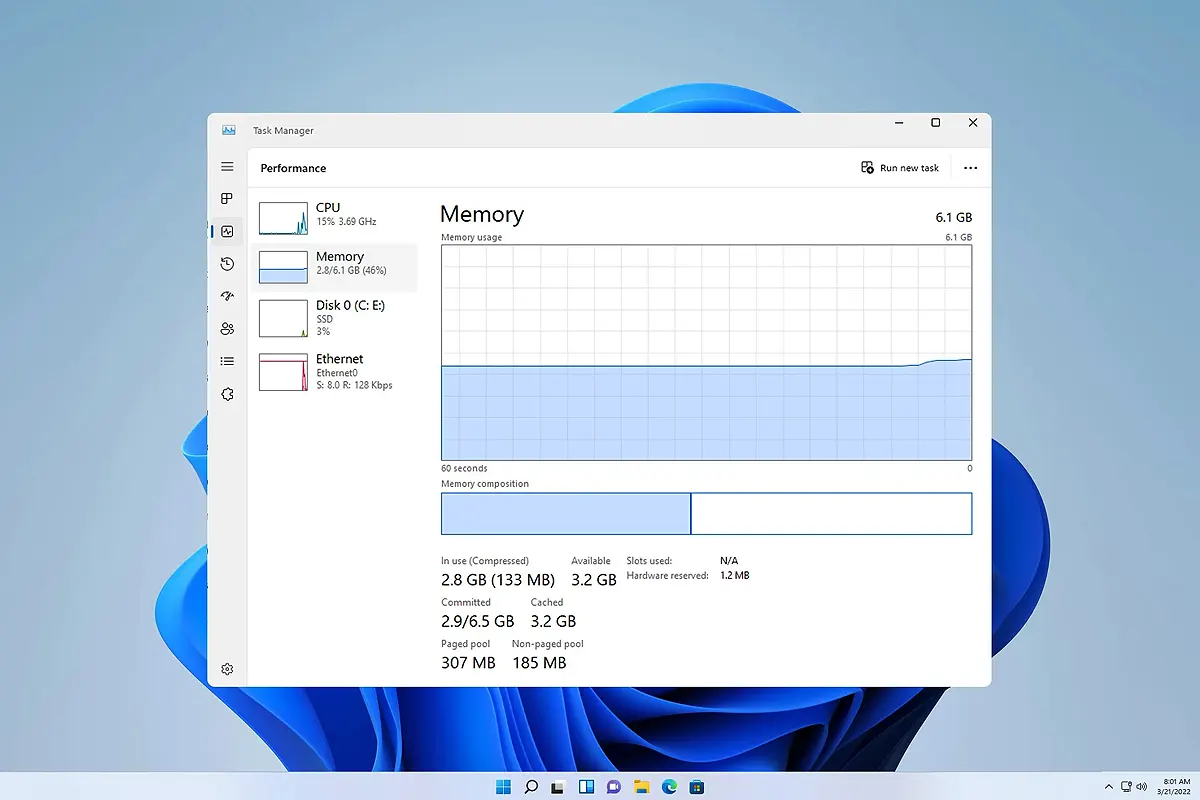Screen dimensions: 1200x800
Task: Open the See more options menu
Action: [969, 167]
